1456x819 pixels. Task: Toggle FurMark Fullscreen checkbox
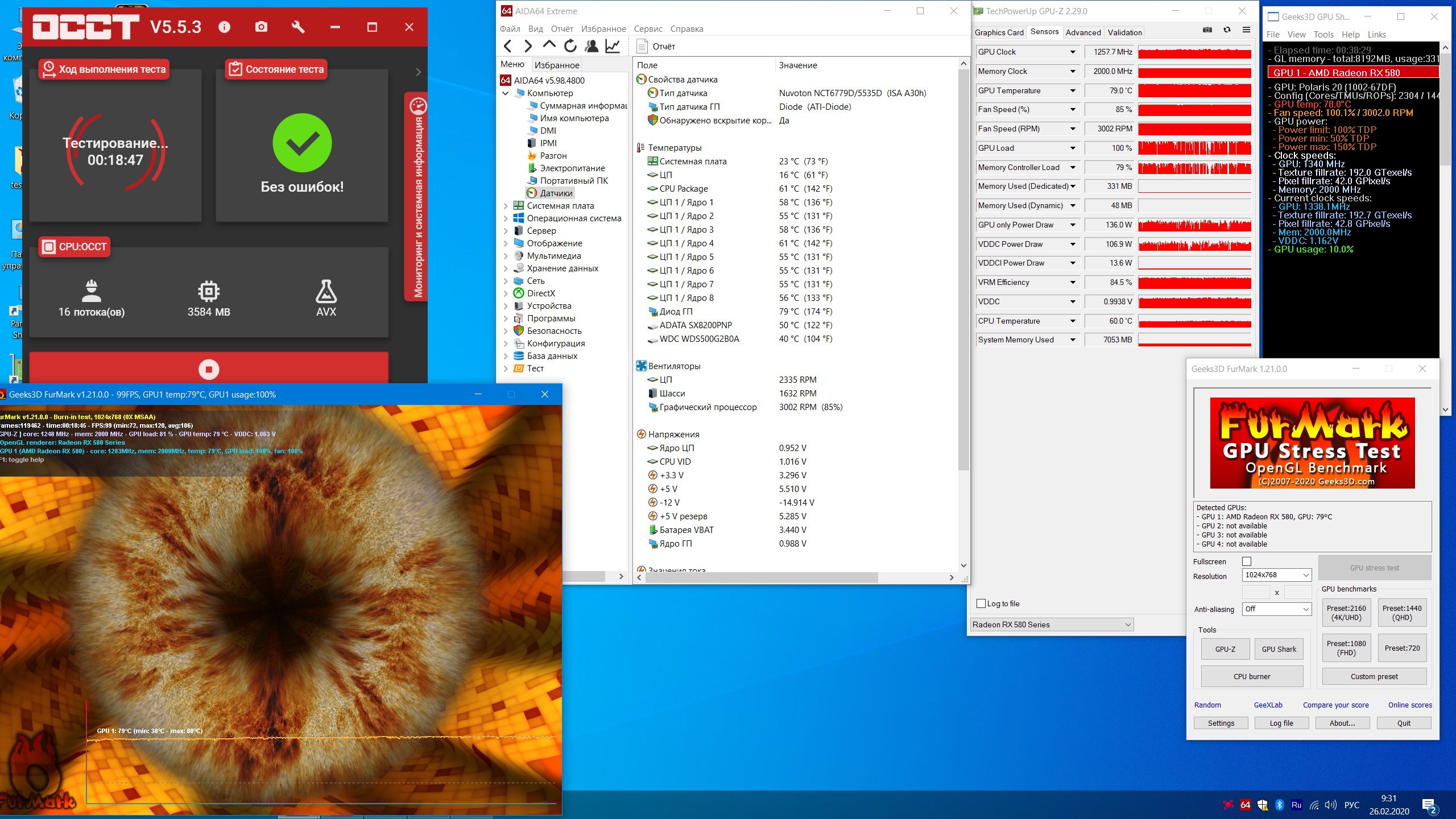tap(1247, 561)
